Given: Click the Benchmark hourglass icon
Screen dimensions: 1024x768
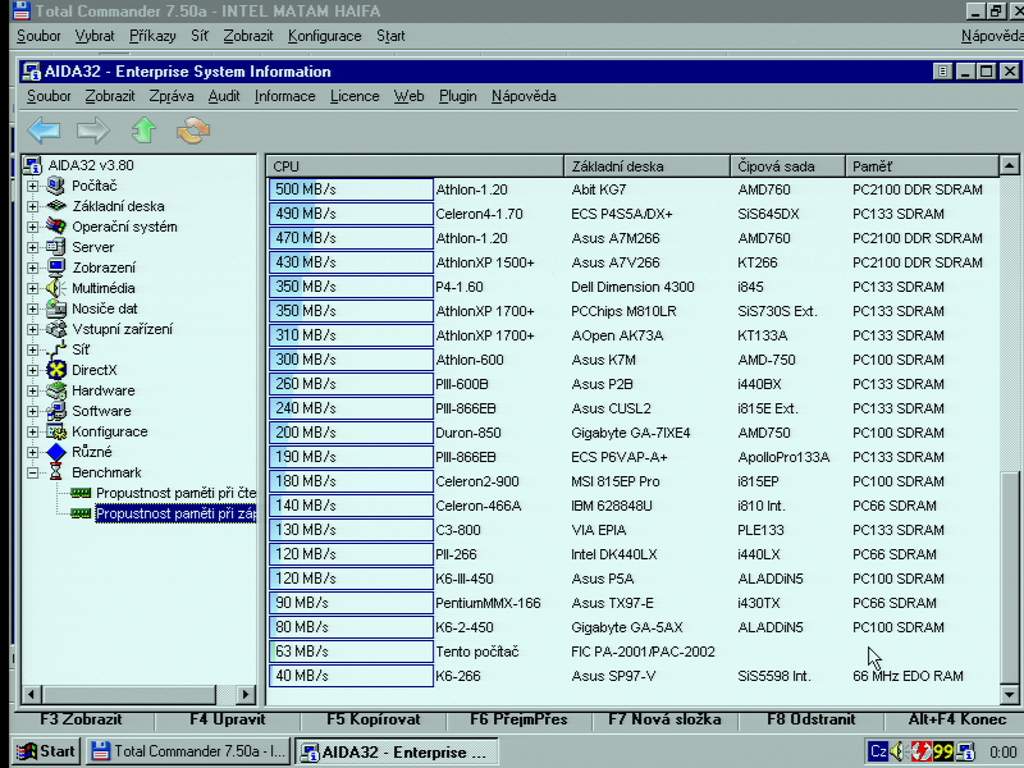Looking at the screenshot, I should (56, 472).
